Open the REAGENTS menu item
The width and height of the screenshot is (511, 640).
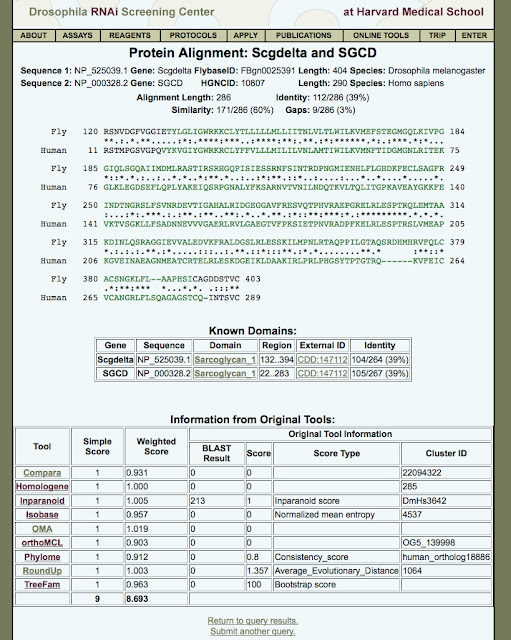130,36
